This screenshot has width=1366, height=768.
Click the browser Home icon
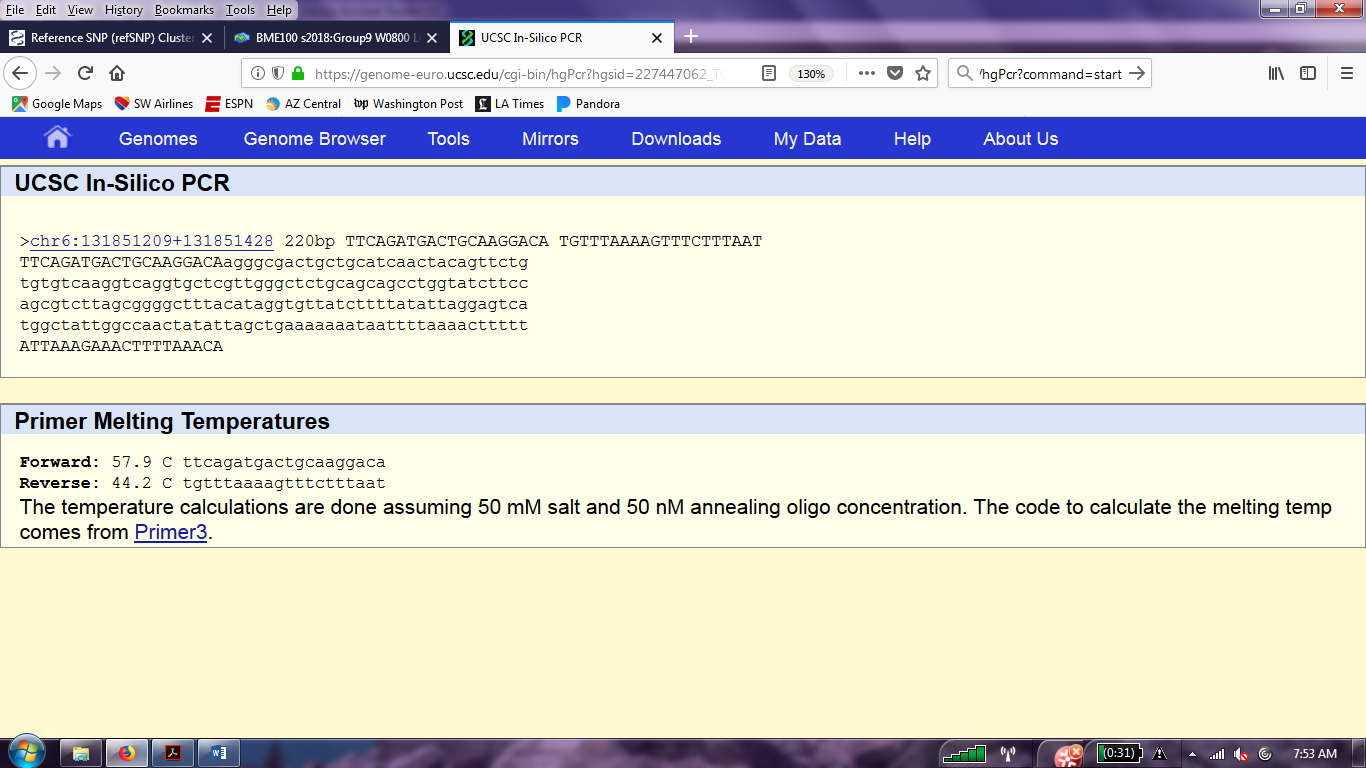tap(117, 73)
